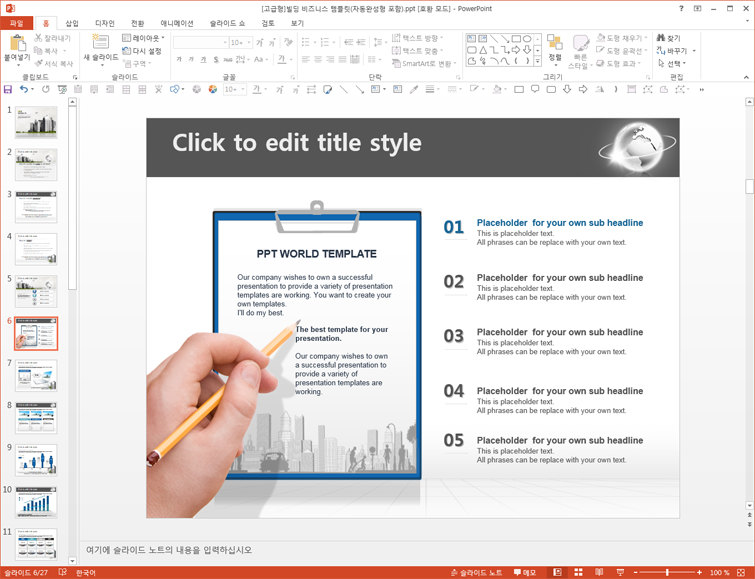Toggle bold formatting in font group
The image size is (755, 579).
coord(179,59)
